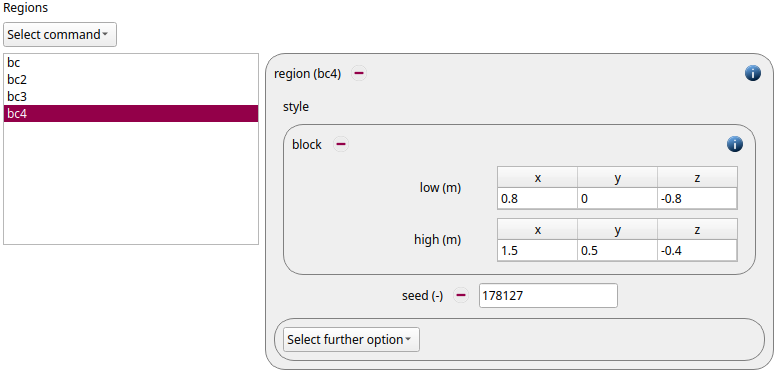The width and height of the screenshot is (778, 374).
Task: Click y column header of high table
Action: [617, 230]
